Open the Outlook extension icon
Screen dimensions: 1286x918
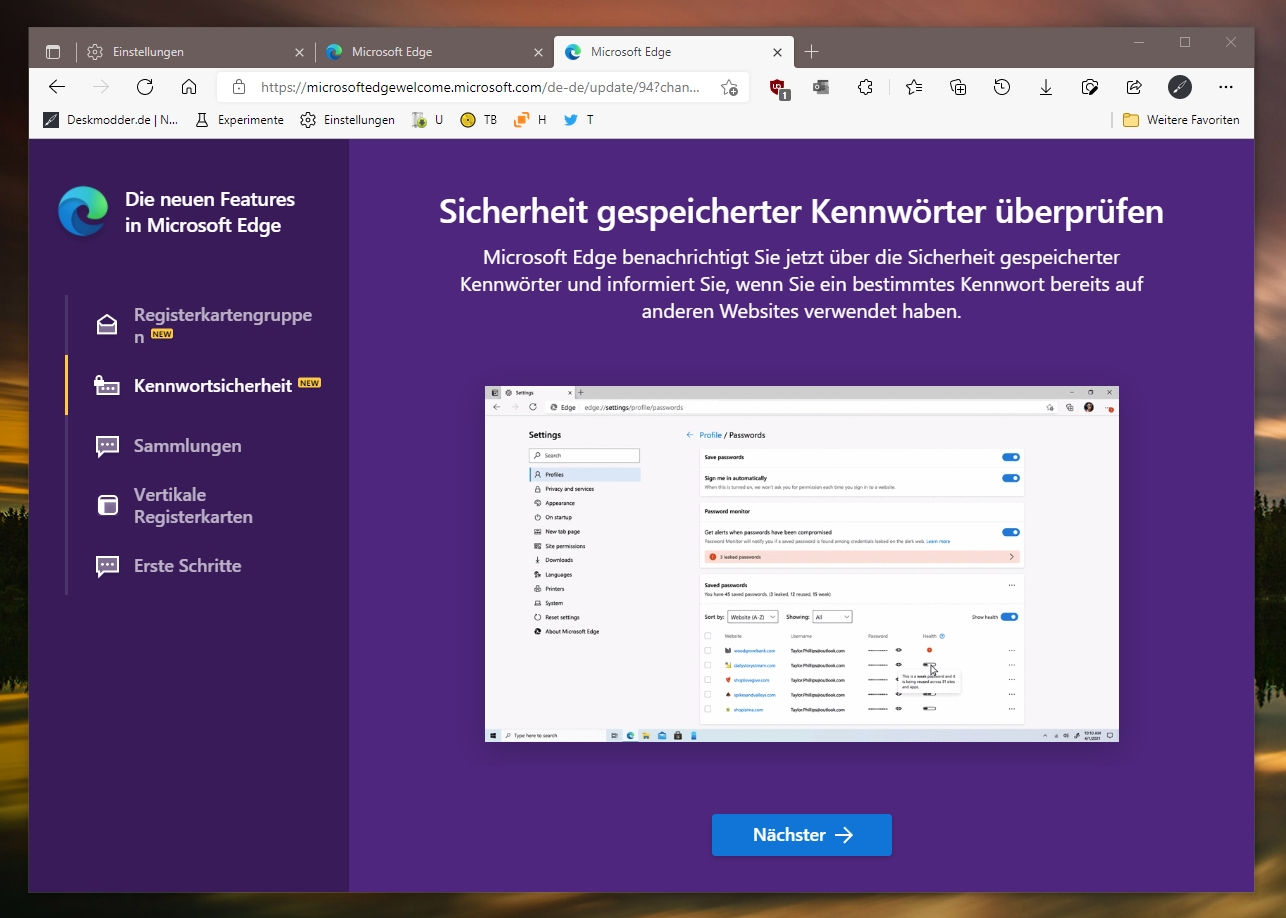(x=821, y=87)
